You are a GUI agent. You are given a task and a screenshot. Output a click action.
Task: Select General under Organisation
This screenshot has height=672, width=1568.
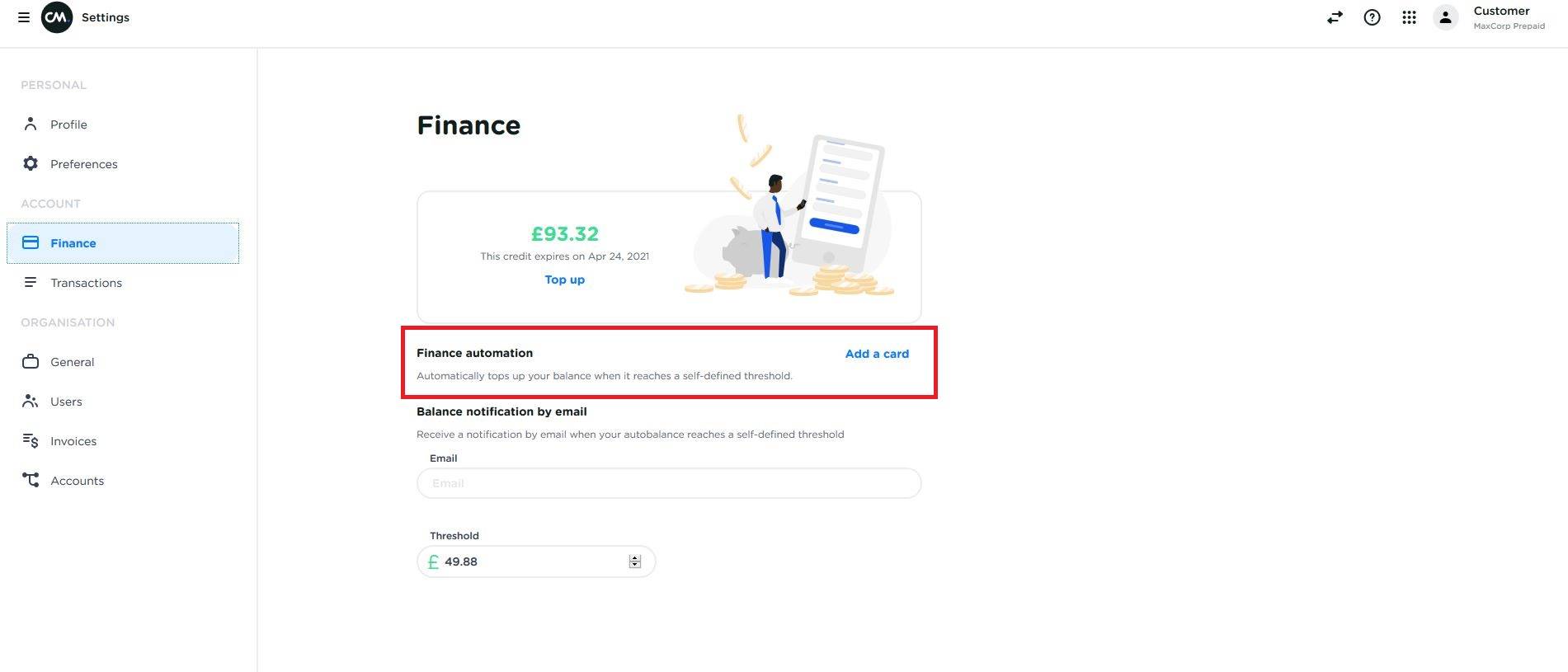[x=72, y=362]
